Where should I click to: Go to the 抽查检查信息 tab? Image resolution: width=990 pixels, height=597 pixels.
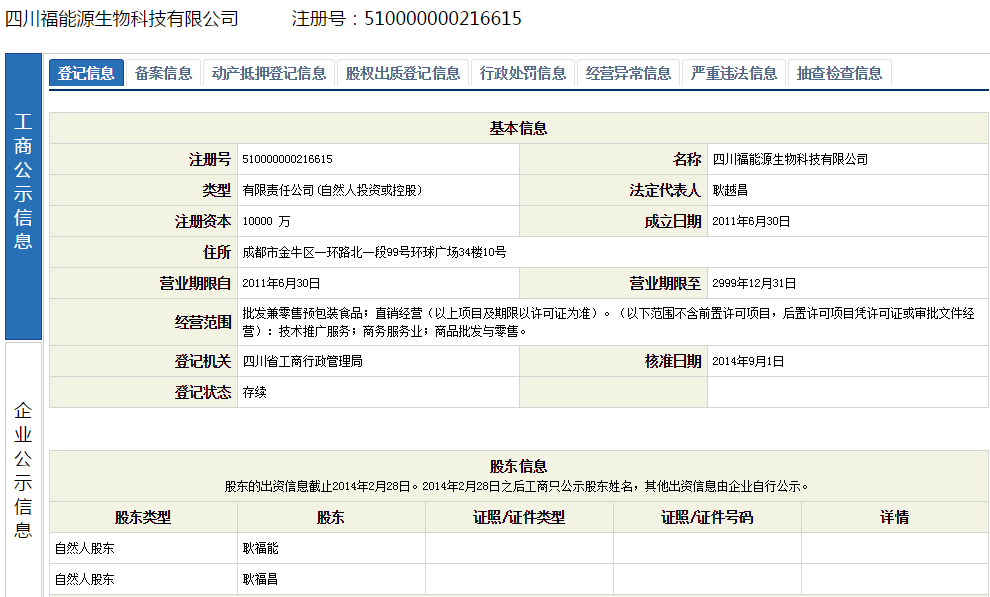[839, 73]
